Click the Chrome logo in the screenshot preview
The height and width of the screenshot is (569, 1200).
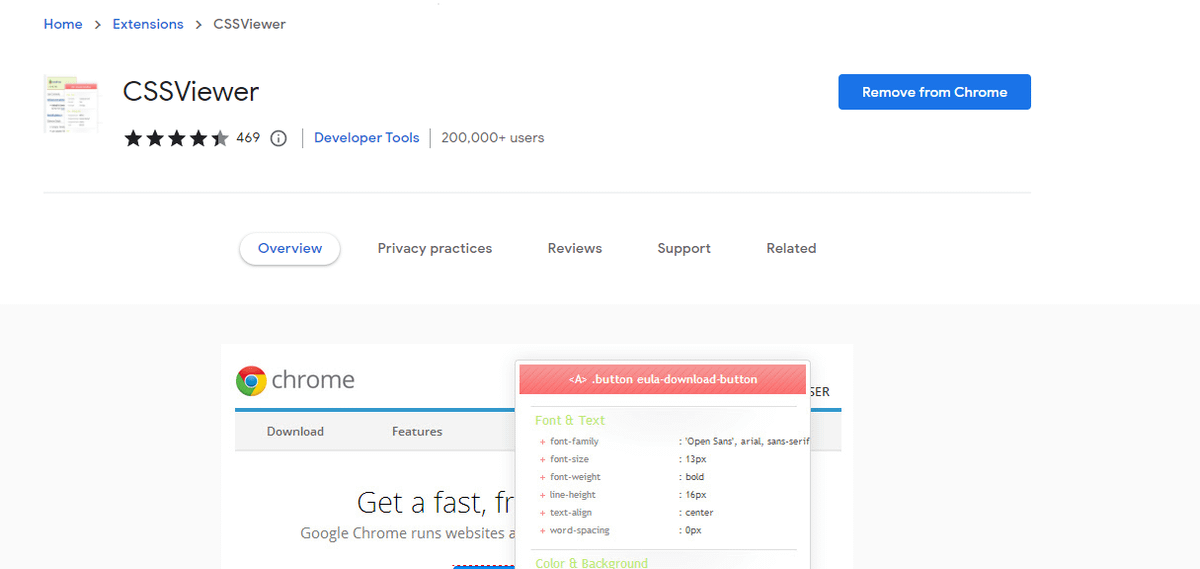251,380
